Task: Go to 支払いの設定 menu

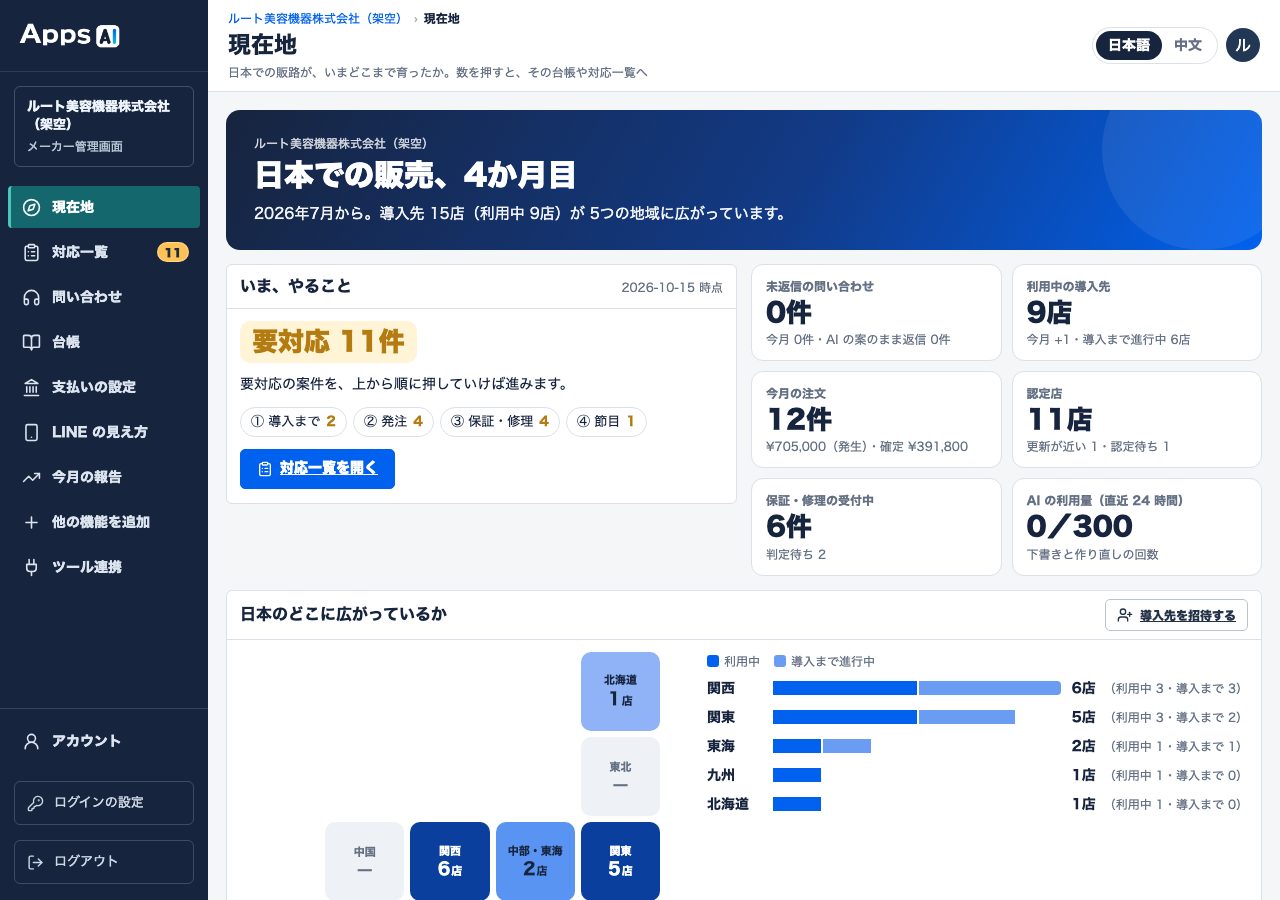Action: 104,387
